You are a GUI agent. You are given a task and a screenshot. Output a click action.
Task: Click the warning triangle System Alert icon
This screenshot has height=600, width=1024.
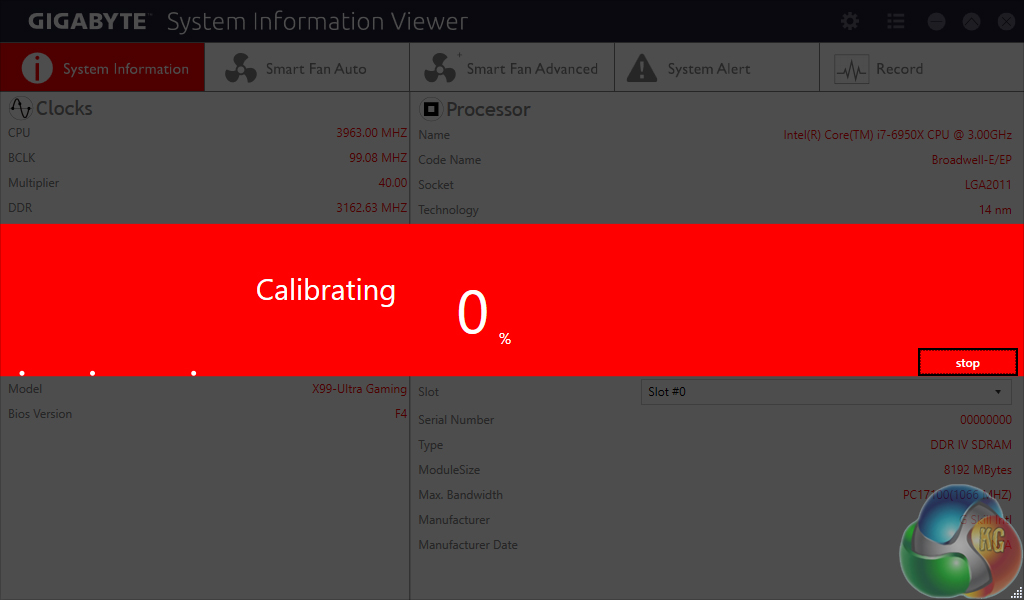click(x=642, y=69)
